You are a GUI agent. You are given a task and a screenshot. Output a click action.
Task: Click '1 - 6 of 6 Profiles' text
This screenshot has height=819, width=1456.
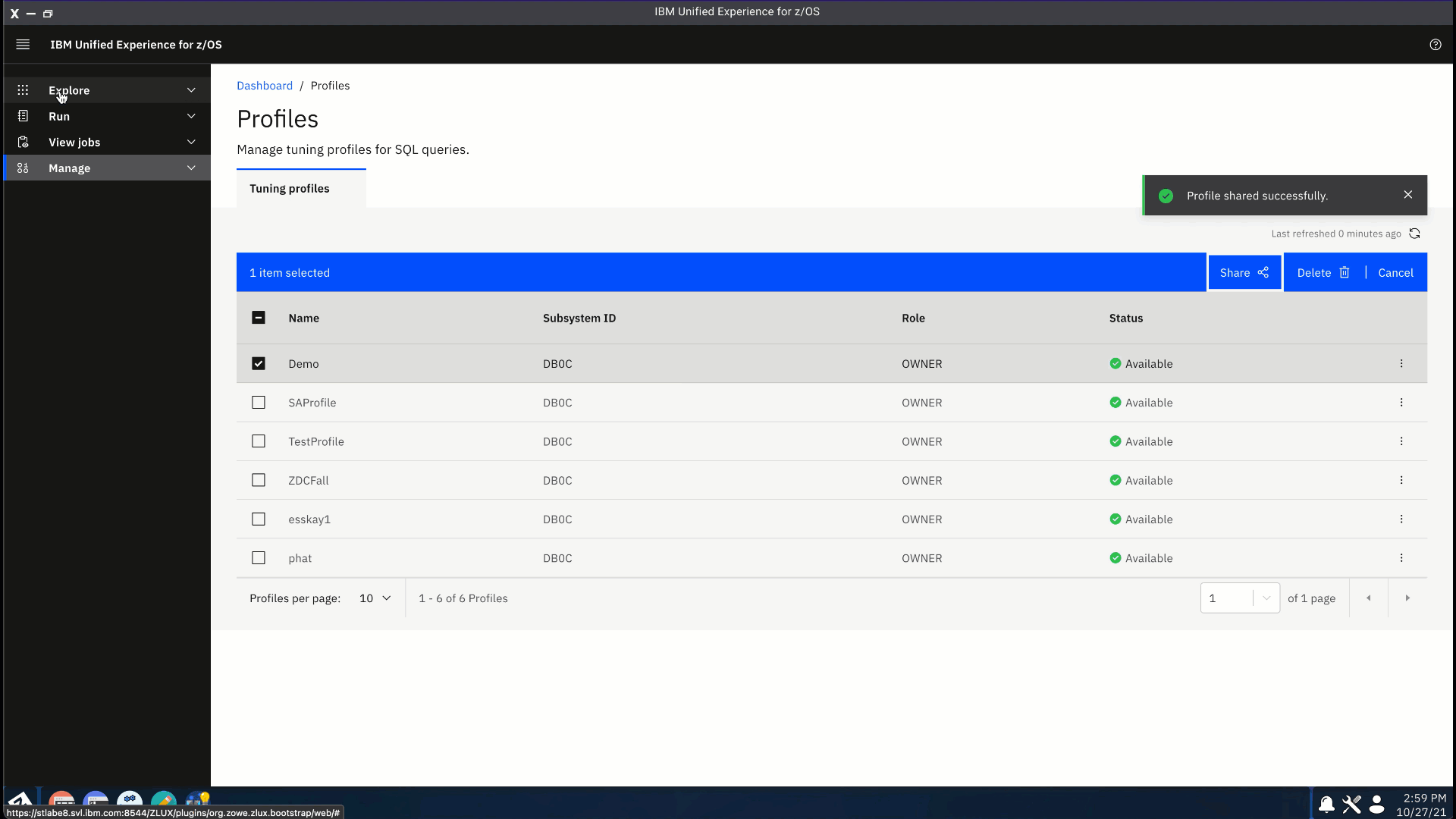coord(463,598)
